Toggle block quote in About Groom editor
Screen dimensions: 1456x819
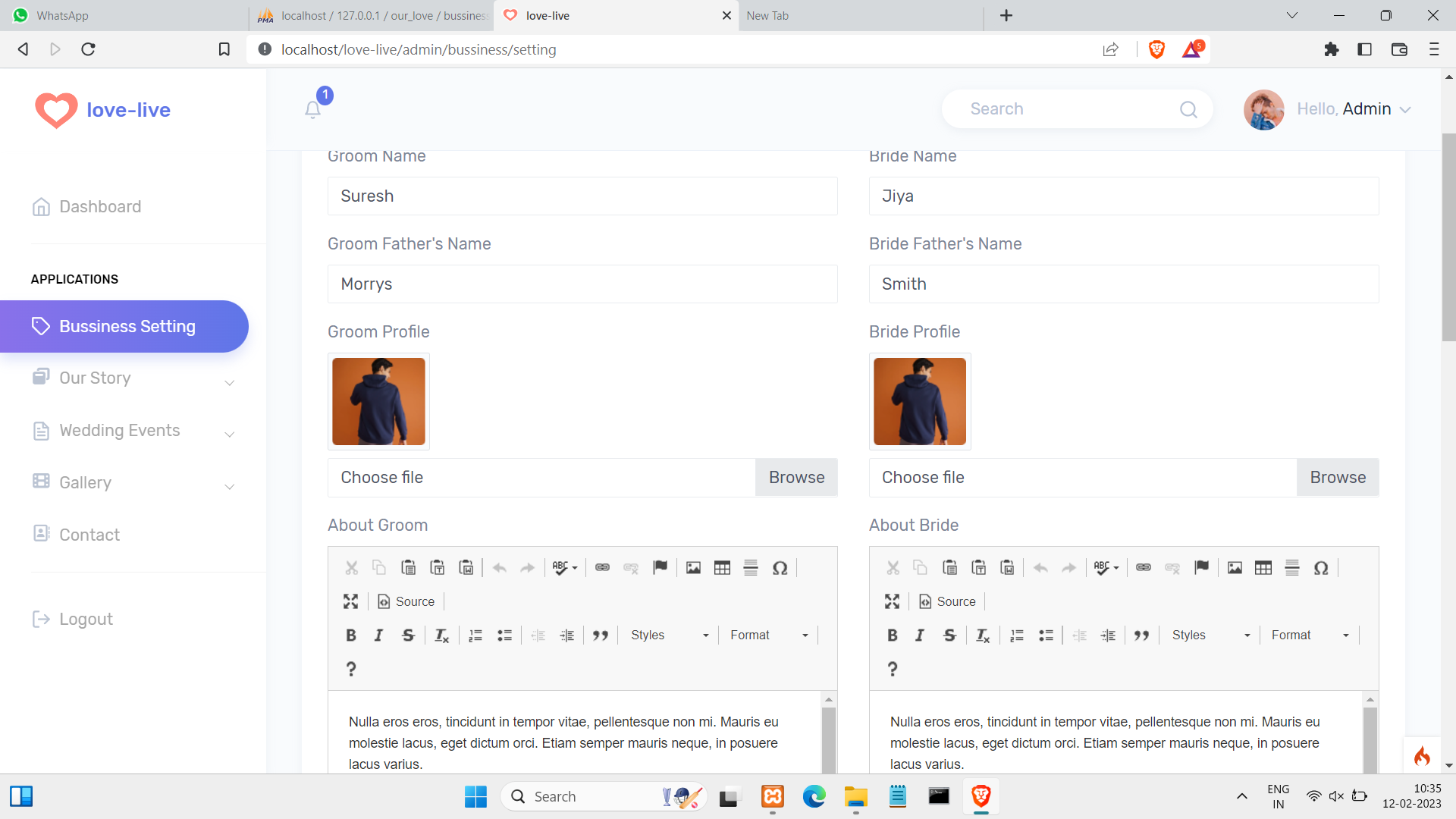(601, 635)
